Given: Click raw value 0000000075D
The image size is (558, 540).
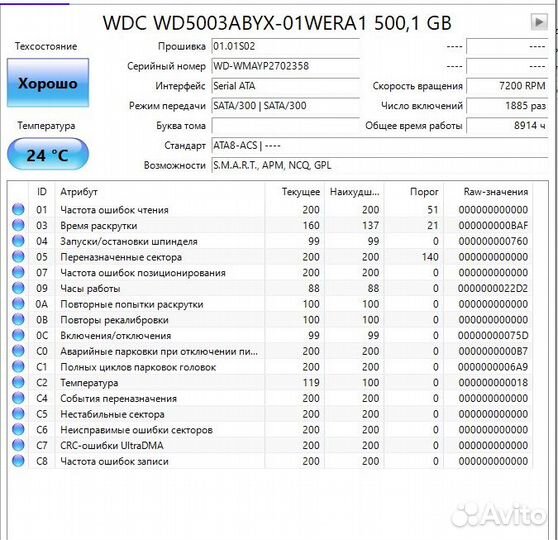Looking at the screenshot, I should pos(493,335).
